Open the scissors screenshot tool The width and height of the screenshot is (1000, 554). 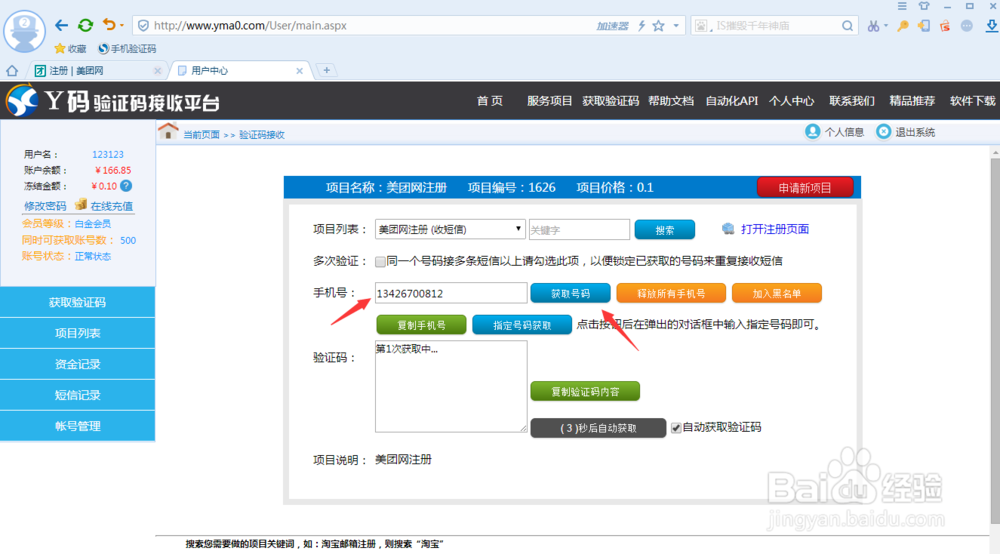click(x=873, y=26)
